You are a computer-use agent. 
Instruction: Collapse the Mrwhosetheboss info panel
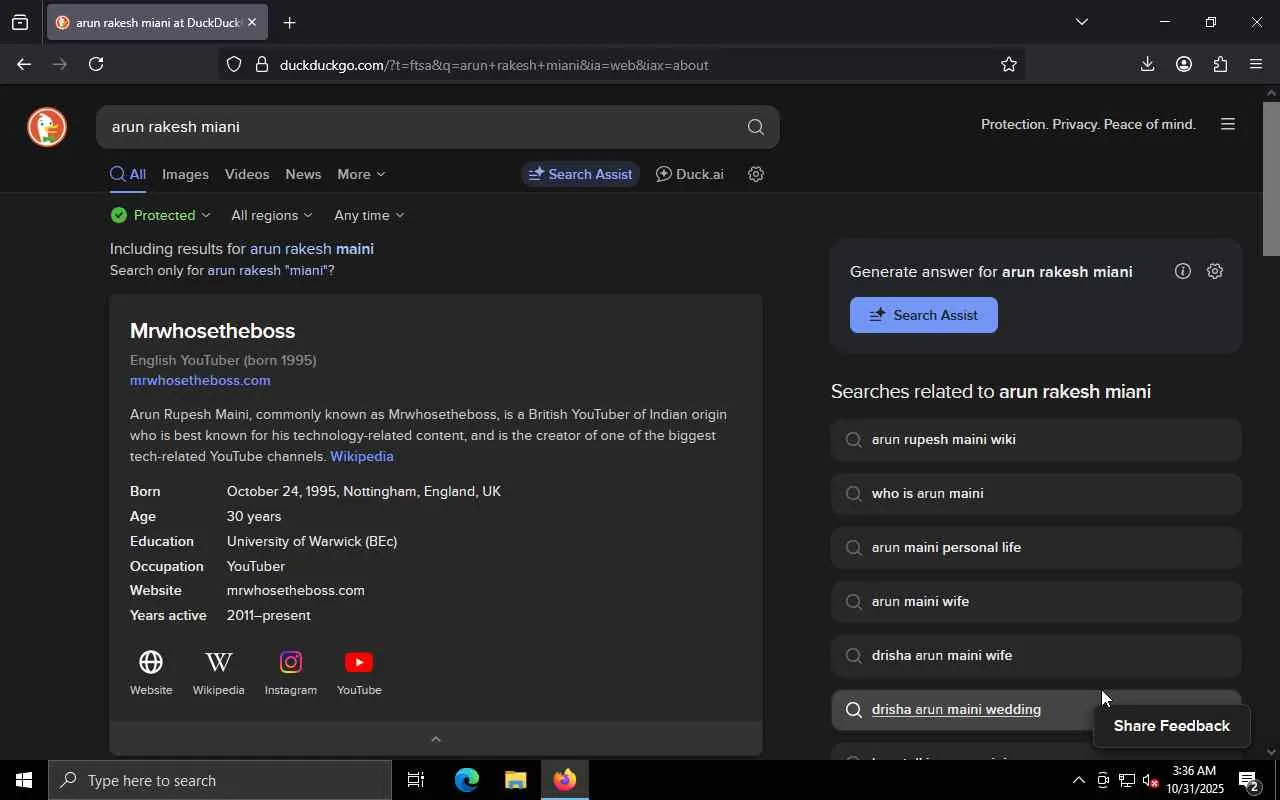click(x=435, y=739)
